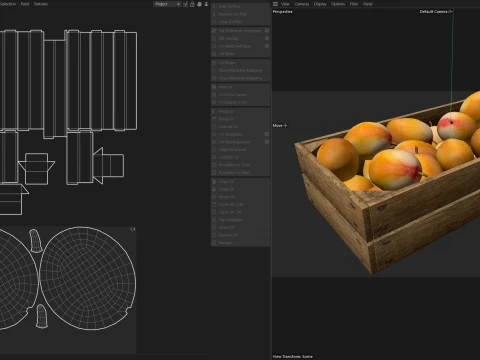
Task: Select the Clear UV Pins command
Action: click(240, 22)
